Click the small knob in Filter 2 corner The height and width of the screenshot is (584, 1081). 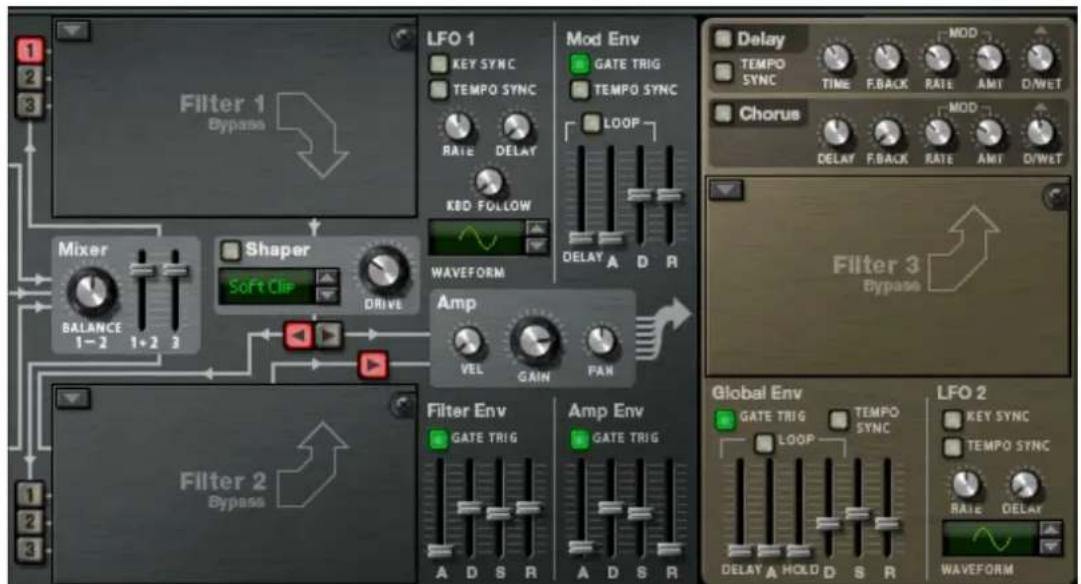[403, 405]
